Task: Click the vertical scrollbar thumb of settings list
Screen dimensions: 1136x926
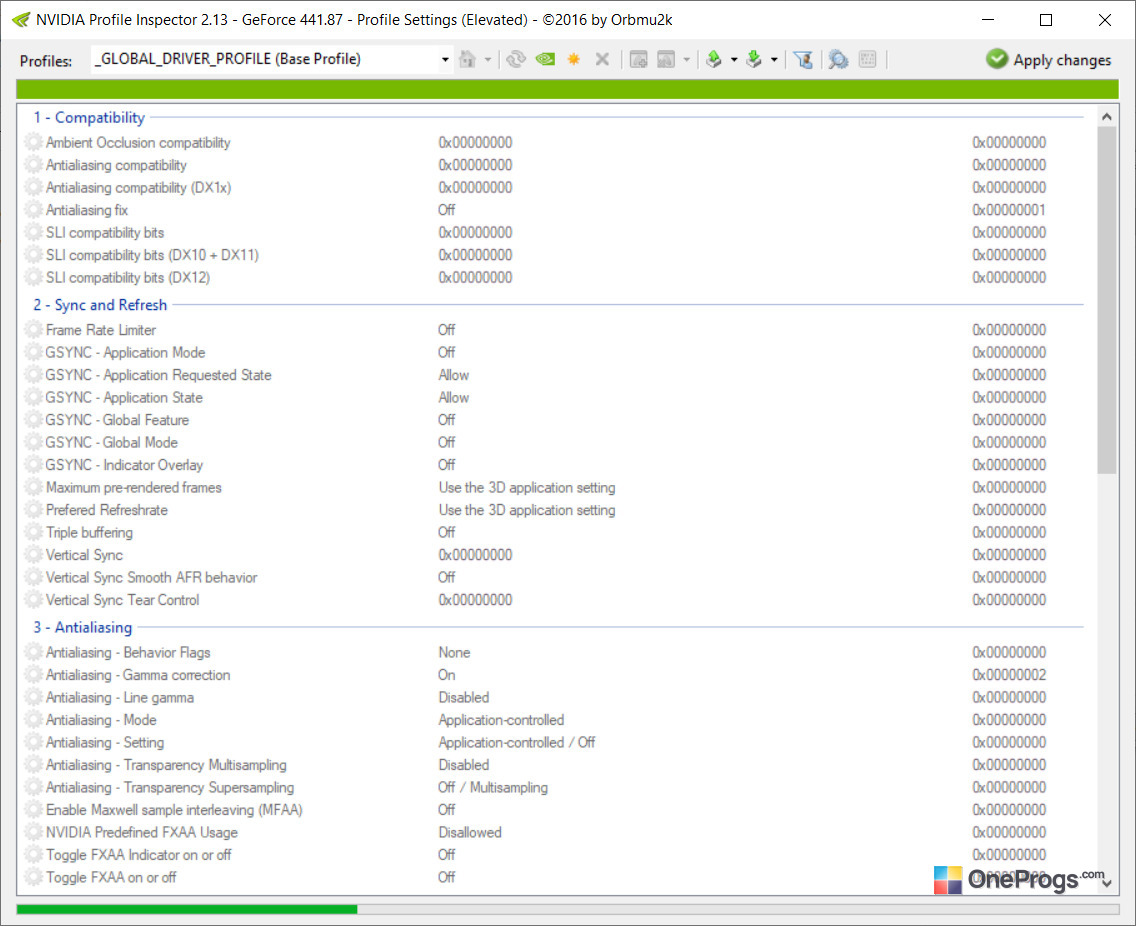Action: point(1106,300)
